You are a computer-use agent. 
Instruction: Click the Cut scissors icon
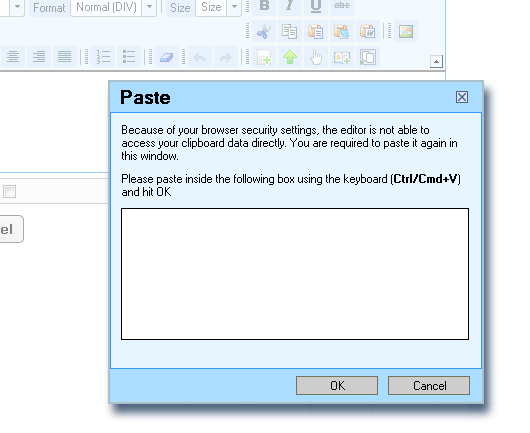click(264, 31)
